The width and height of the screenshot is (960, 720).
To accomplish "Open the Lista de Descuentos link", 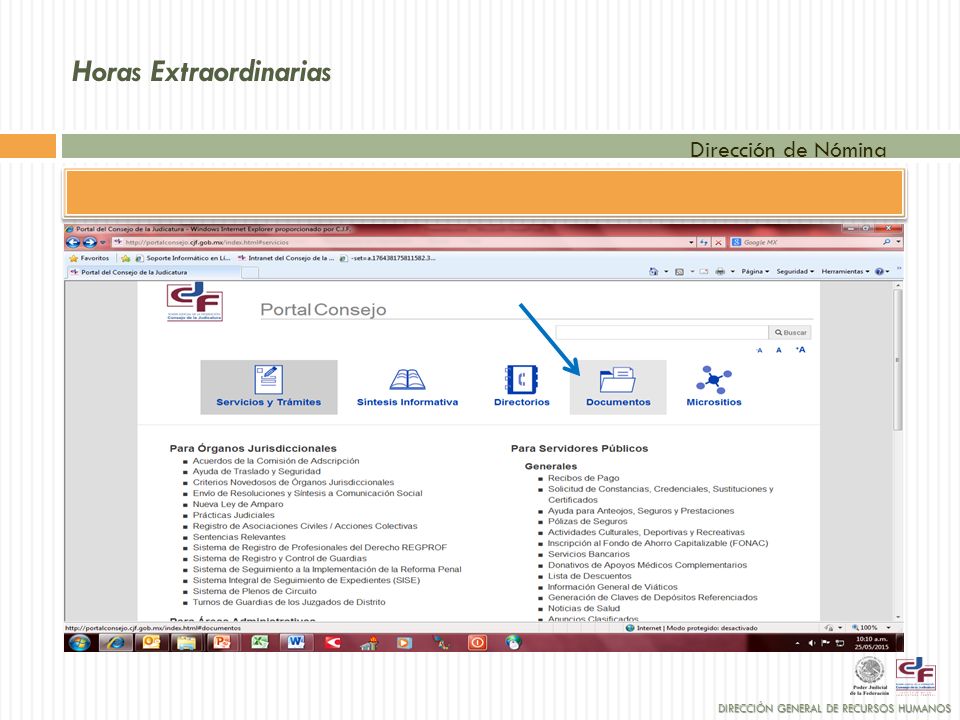I will [590, 576].
